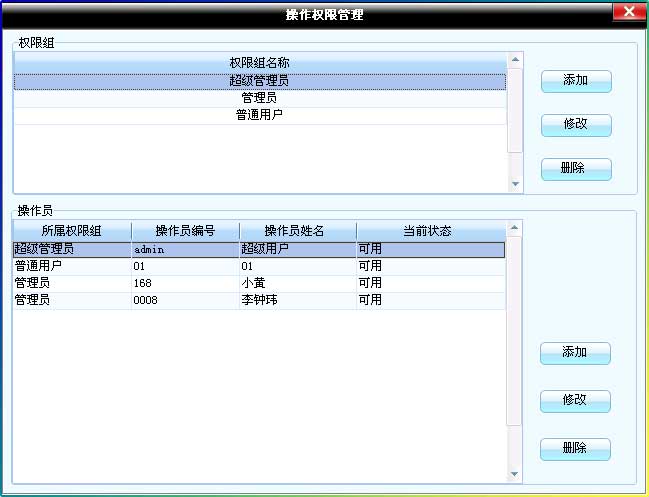Screen dimensions: 649x497
Task: Click the 所属权限组 column header
Action: (71, 231)
